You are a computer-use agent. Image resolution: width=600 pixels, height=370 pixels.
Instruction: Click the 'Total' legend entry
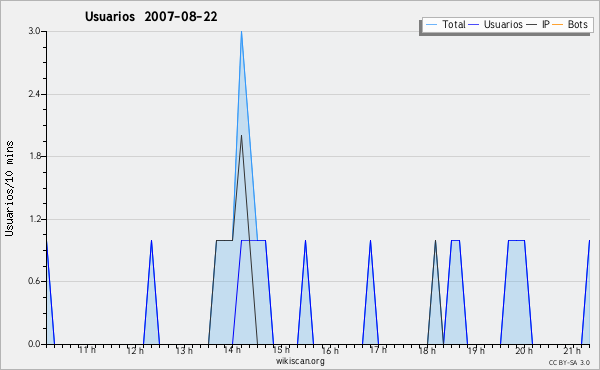pyautogui.click(x=445, y=25)
